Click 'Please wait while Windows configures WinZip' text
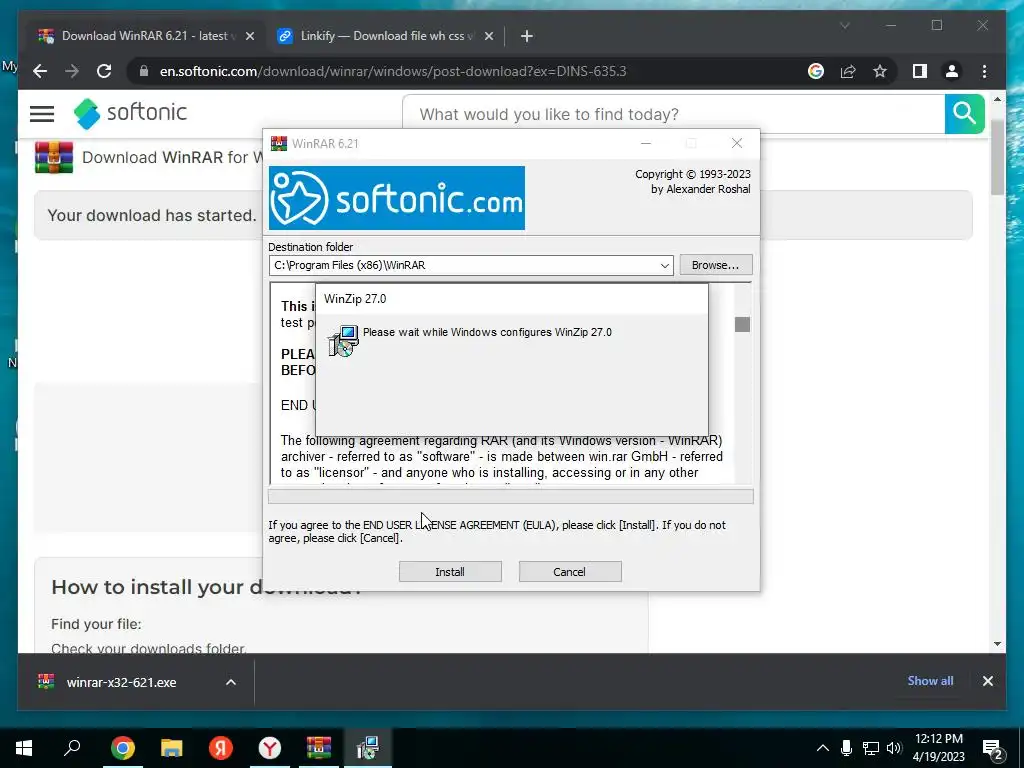The image size is (1024, 768). (x=487, y=332)
